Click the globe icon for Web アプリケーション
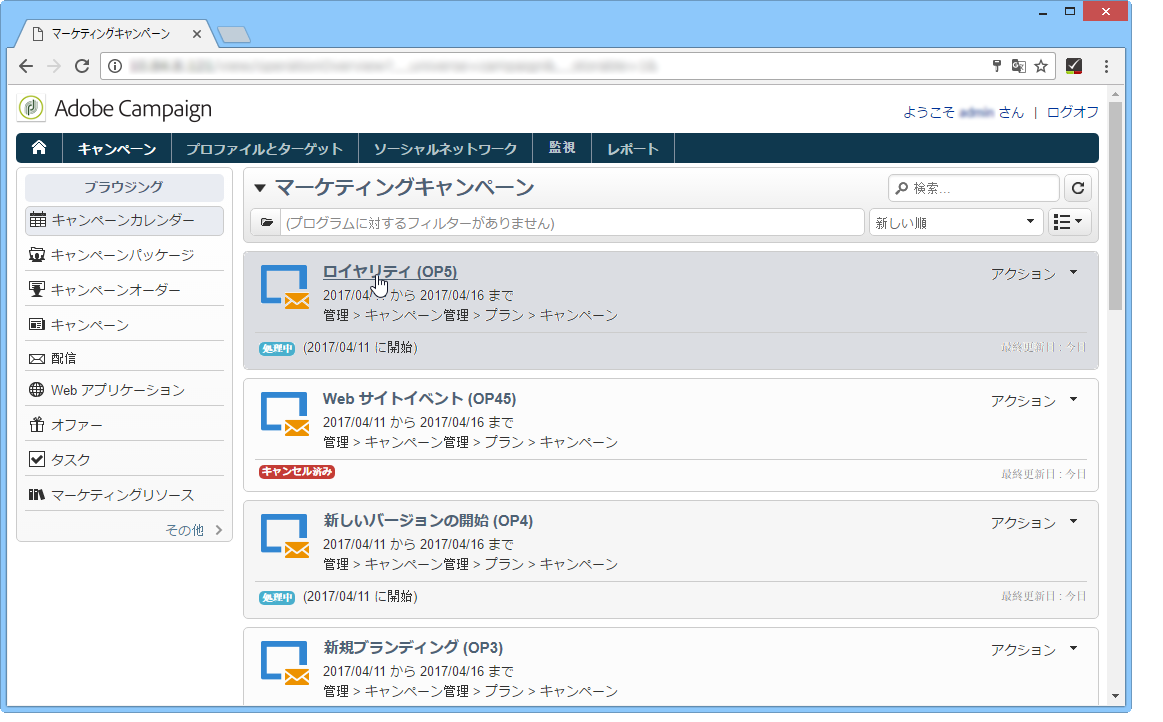 pyautogui.click(x=36, y=390)
